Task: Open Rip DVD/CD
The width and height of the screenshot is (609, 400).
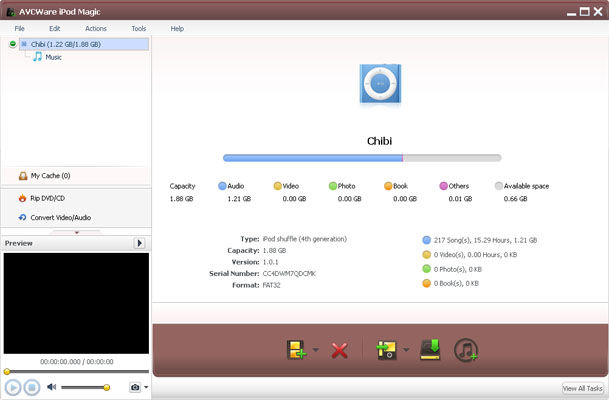Action: [47, 198]
